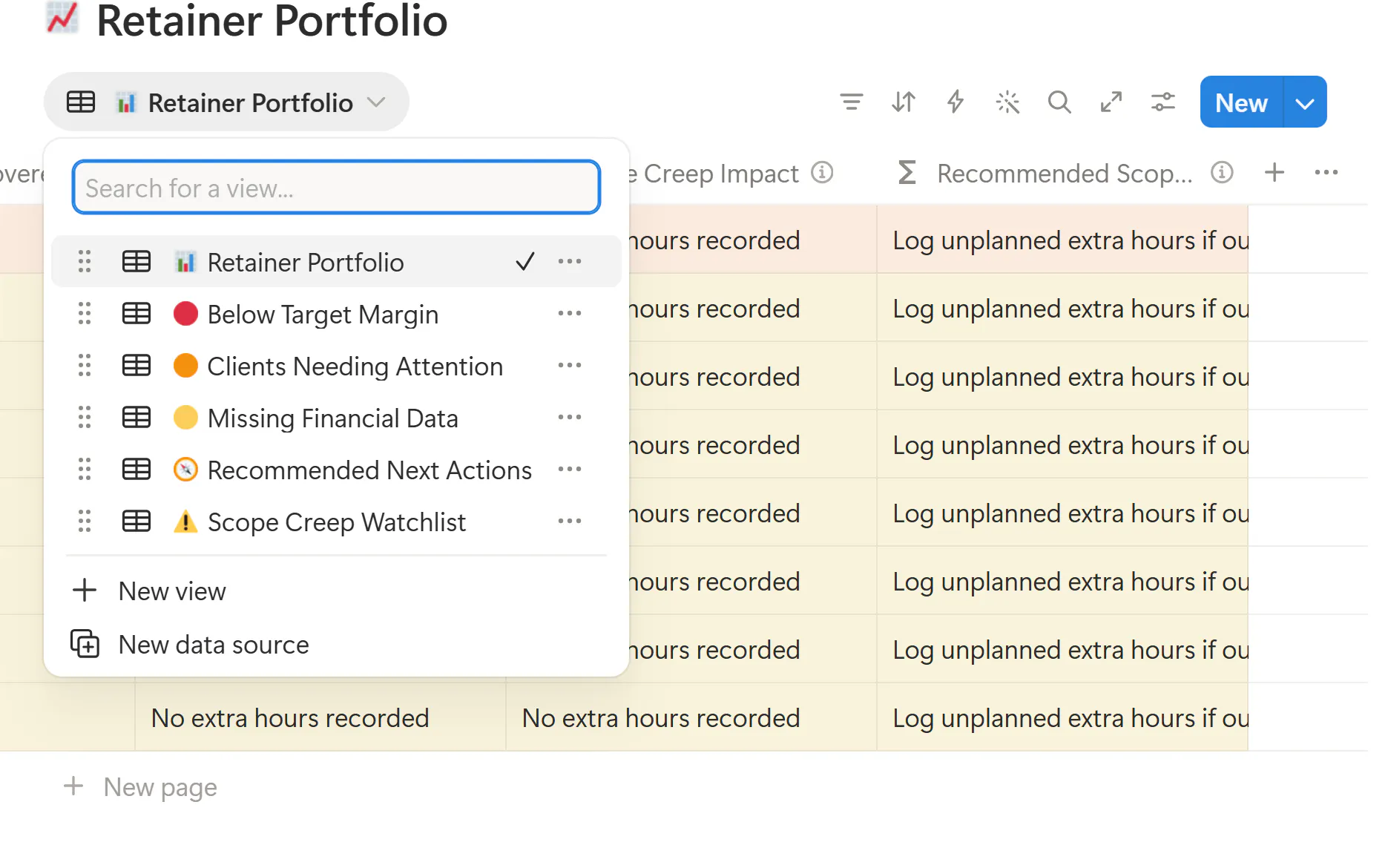Click the AI sparkle icon in toolbar
This screenshot has width=1391, height=868.
1007,102
